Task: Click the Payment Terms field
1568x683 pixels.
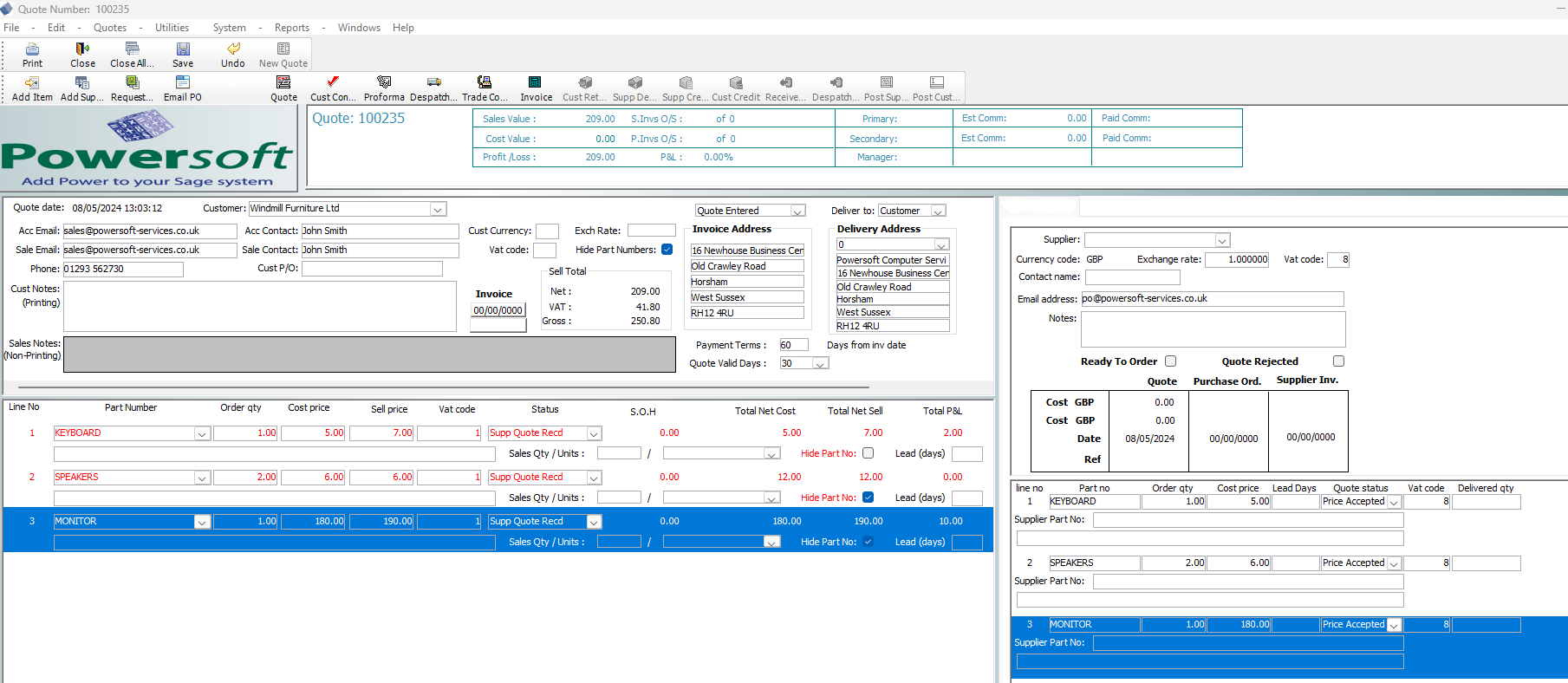Action: (x=793, y=345)
